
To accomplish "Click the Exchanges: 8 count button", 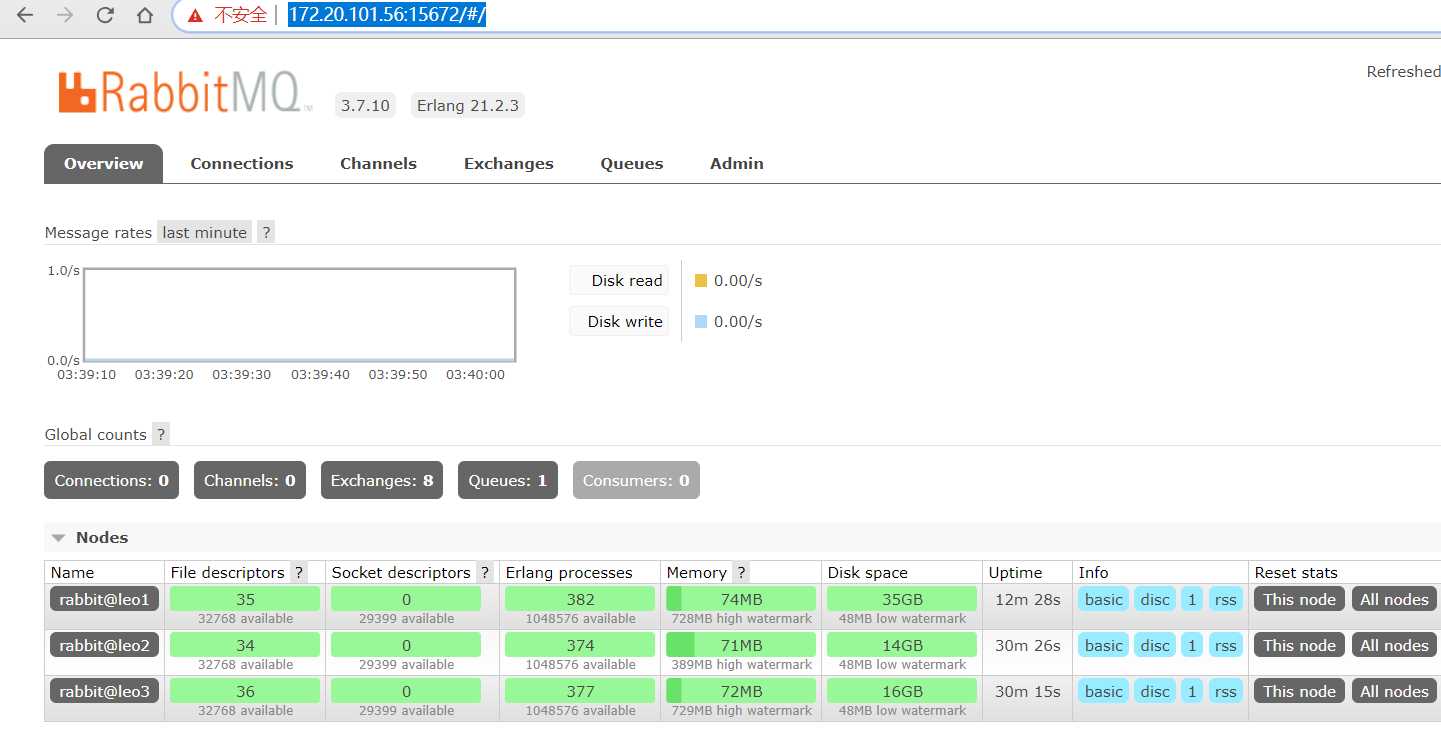I will [x=382, y=480].
